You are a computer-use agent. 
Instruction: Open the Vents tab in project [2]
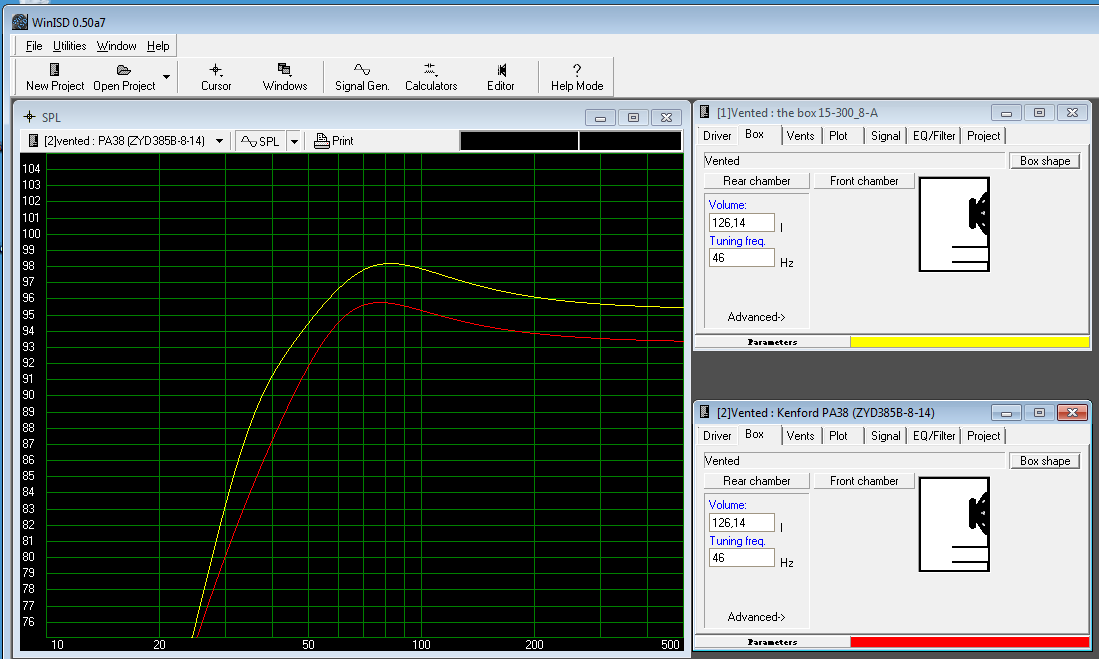(800, 436)
